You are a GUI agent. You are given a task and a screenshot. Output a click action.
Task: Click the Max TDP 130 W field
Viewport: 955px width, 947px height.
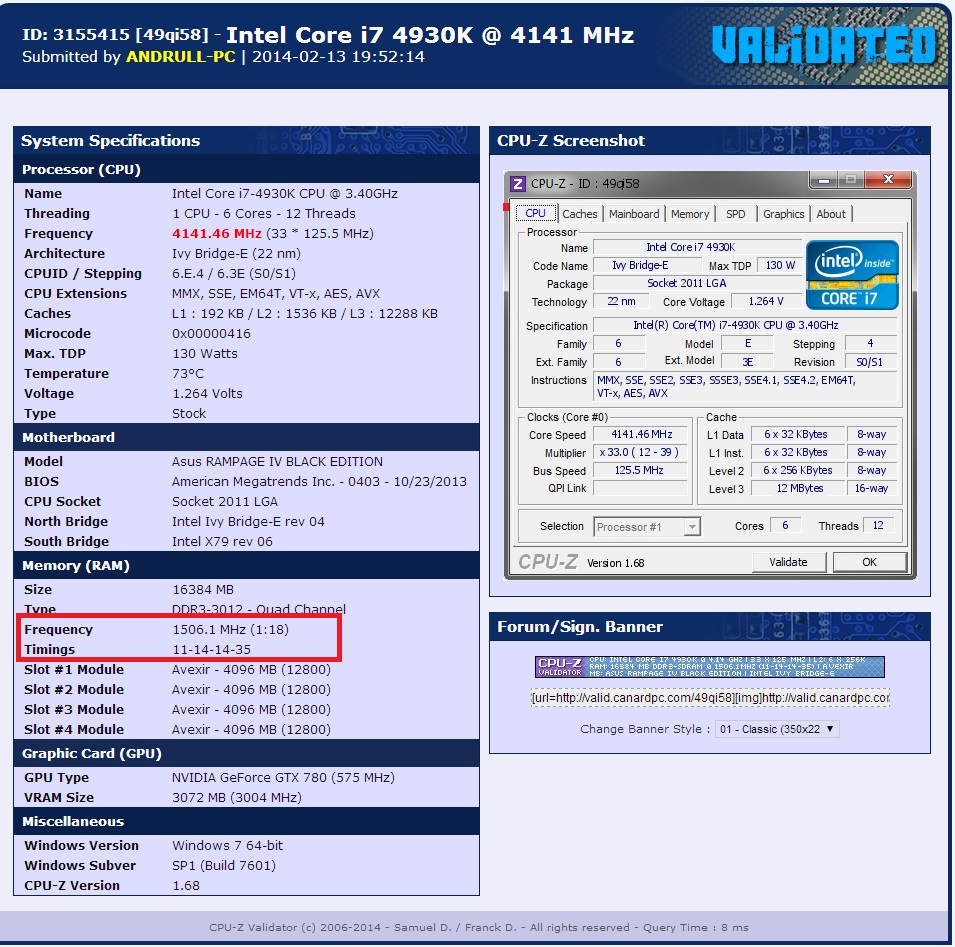coord(780,266)
